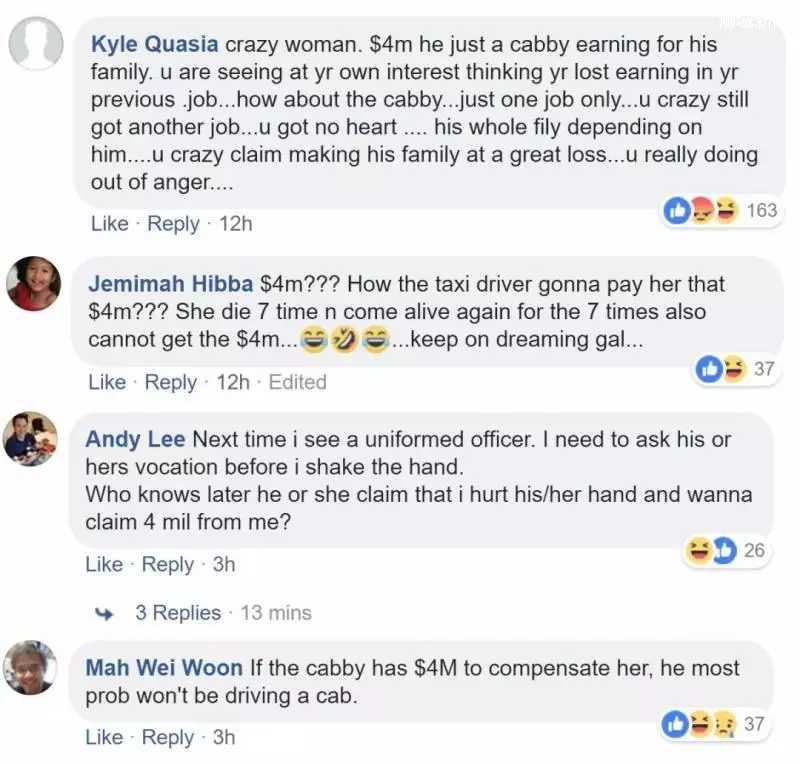Show edit history via Edited label
Viewport: 800px width, 764px height.
click(x=297, y=382)
